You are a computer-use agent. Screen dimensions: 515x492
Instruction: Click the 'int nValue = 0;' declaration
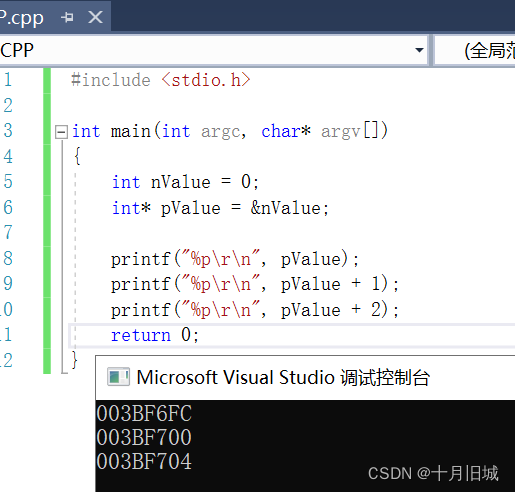185,182
